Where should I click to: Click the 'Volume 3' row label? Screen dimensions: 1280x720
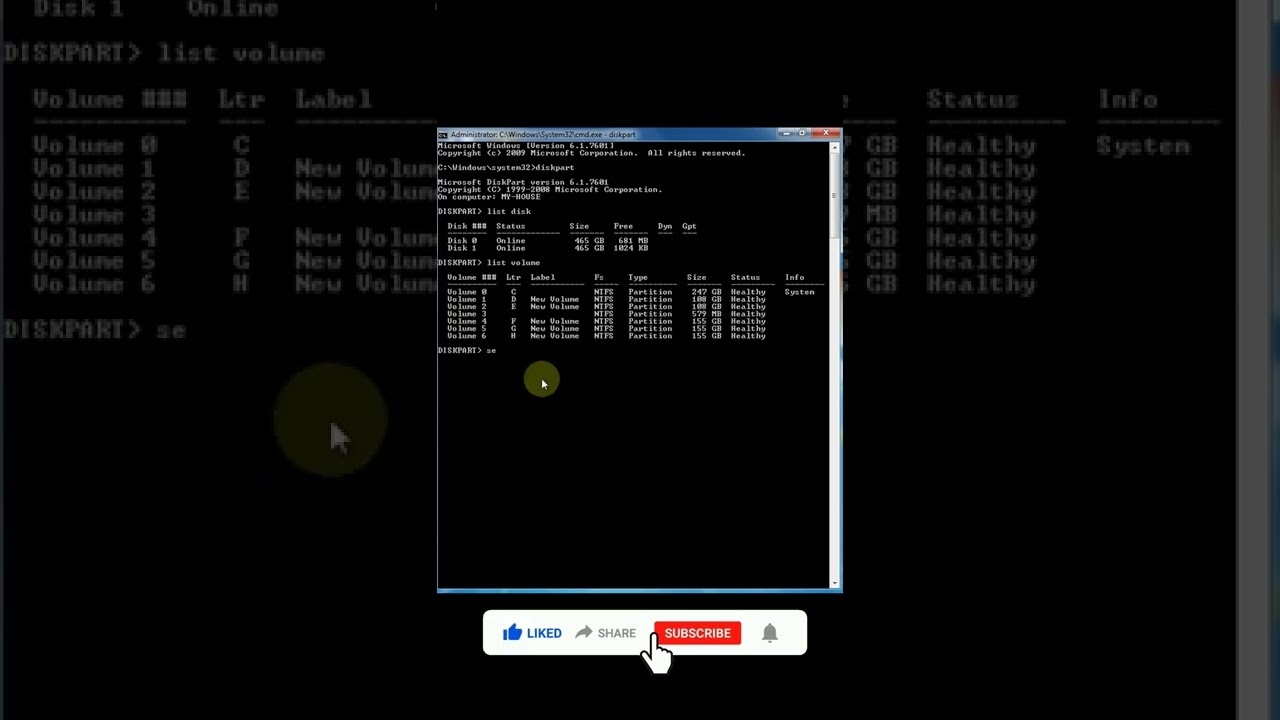[x=467, y=314]
